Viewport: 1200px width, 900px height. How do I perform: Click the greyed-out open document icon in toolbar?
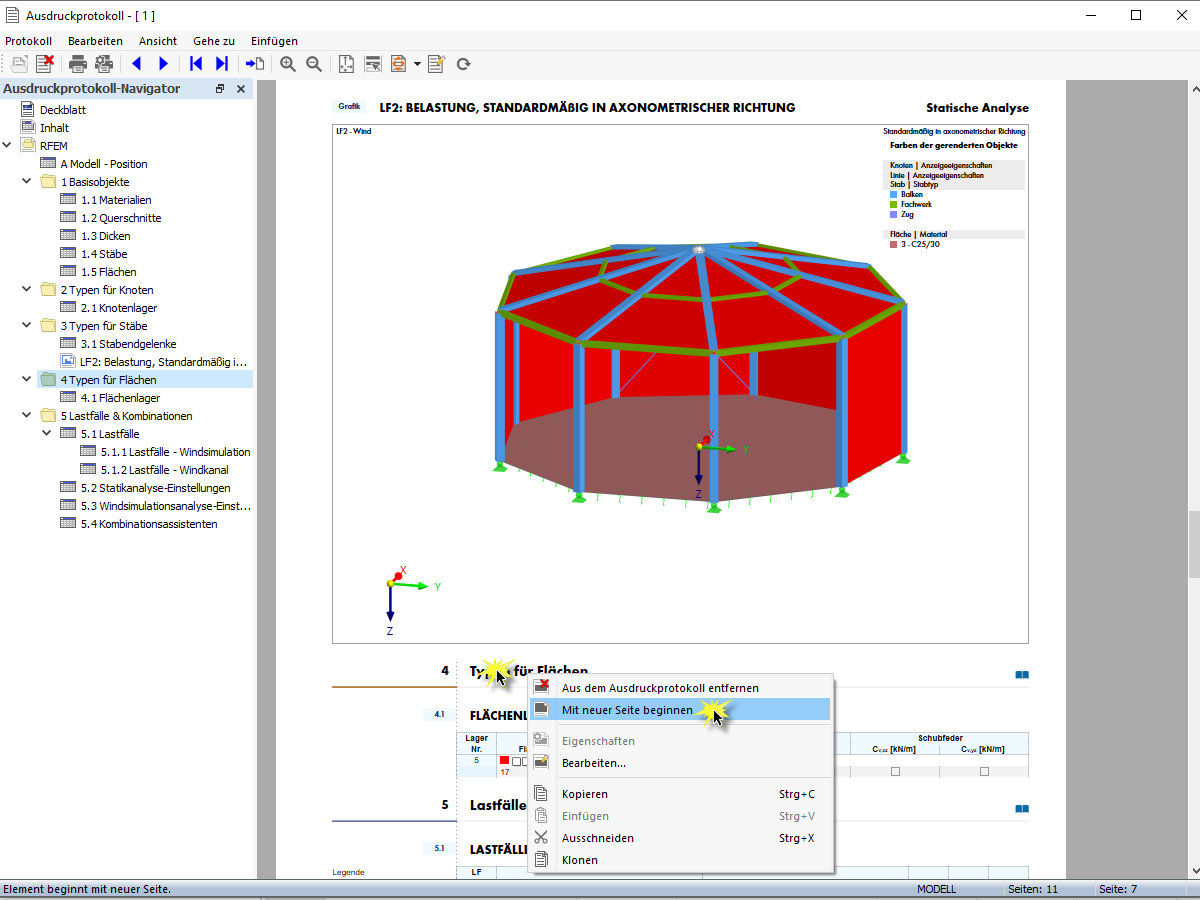coord(19,64)
